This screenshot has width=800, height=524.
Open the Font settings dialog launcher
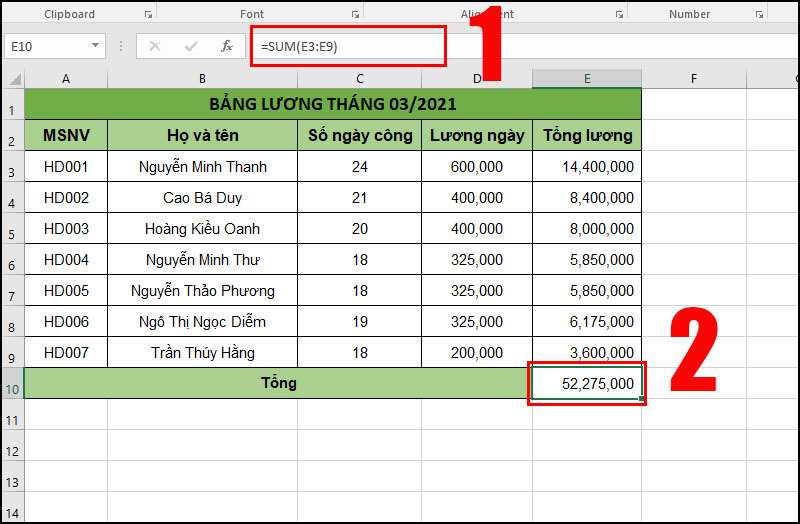point(355,15)
